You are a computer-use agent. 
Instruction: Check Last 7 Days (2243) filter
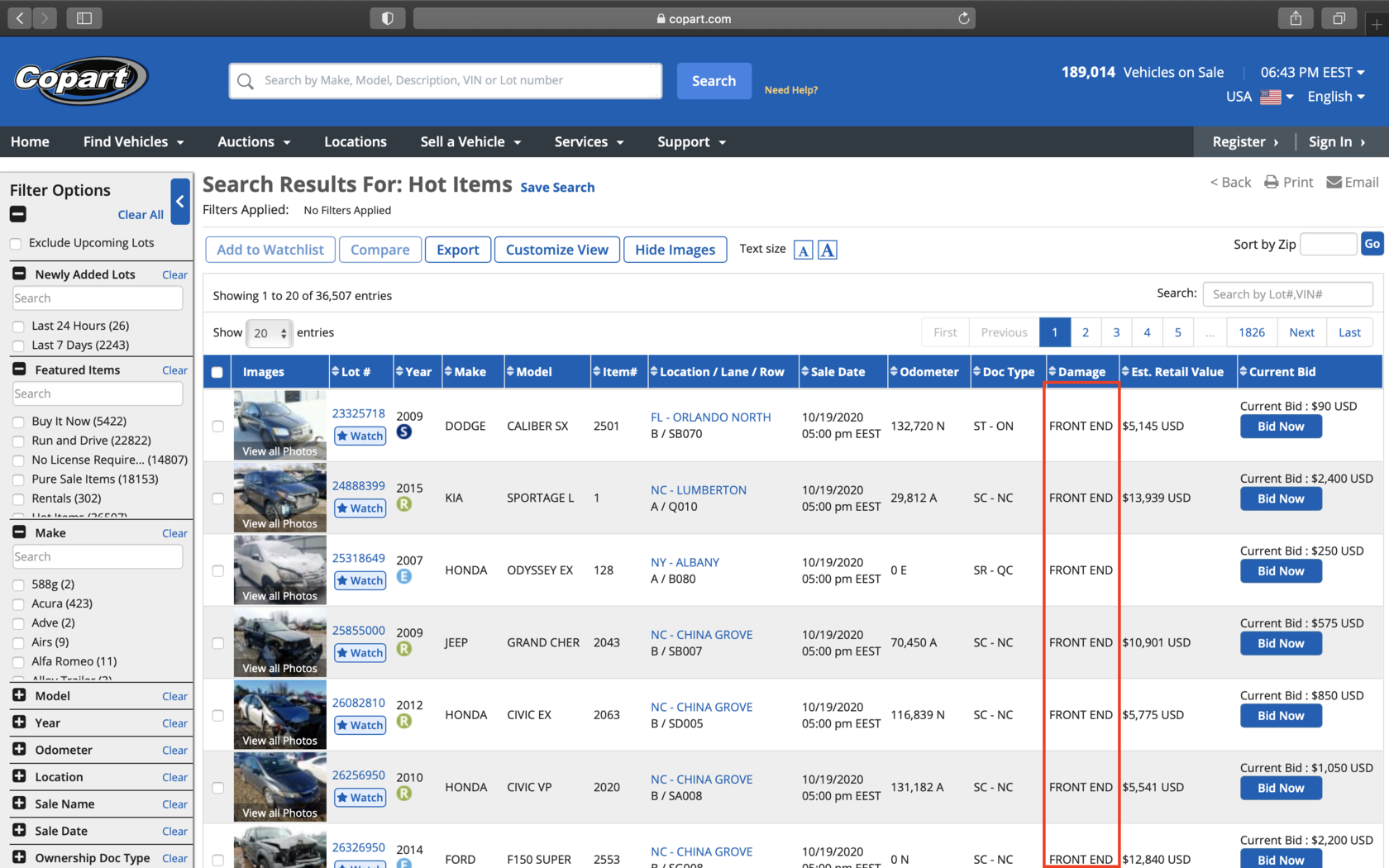(18, 346)
